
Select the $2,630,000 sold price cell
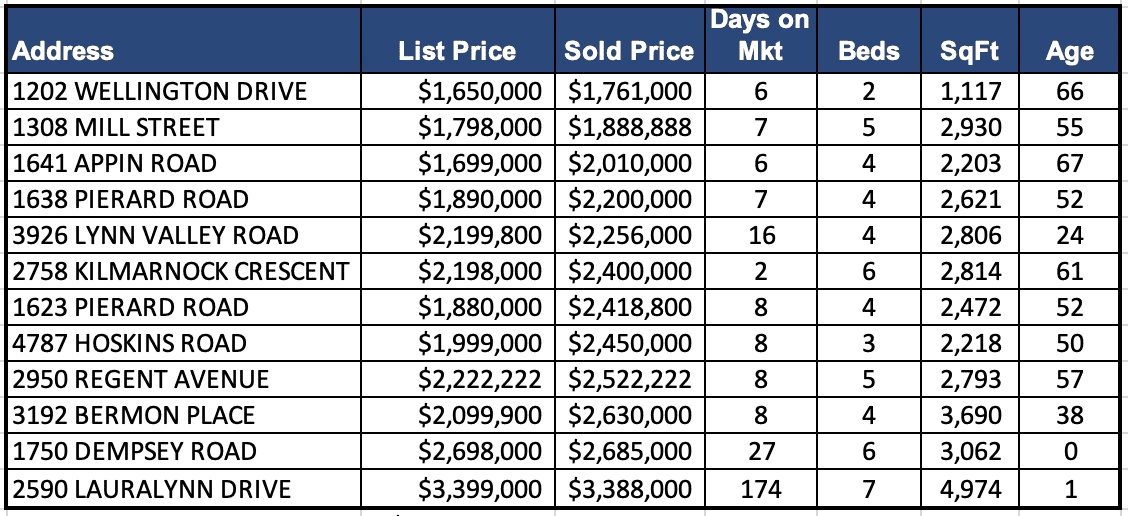[x=630, y=416]
